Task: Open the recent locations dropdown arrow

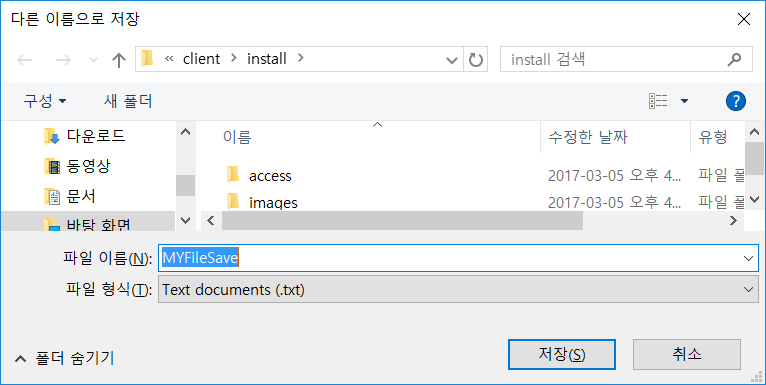Action: coord(93,61)
